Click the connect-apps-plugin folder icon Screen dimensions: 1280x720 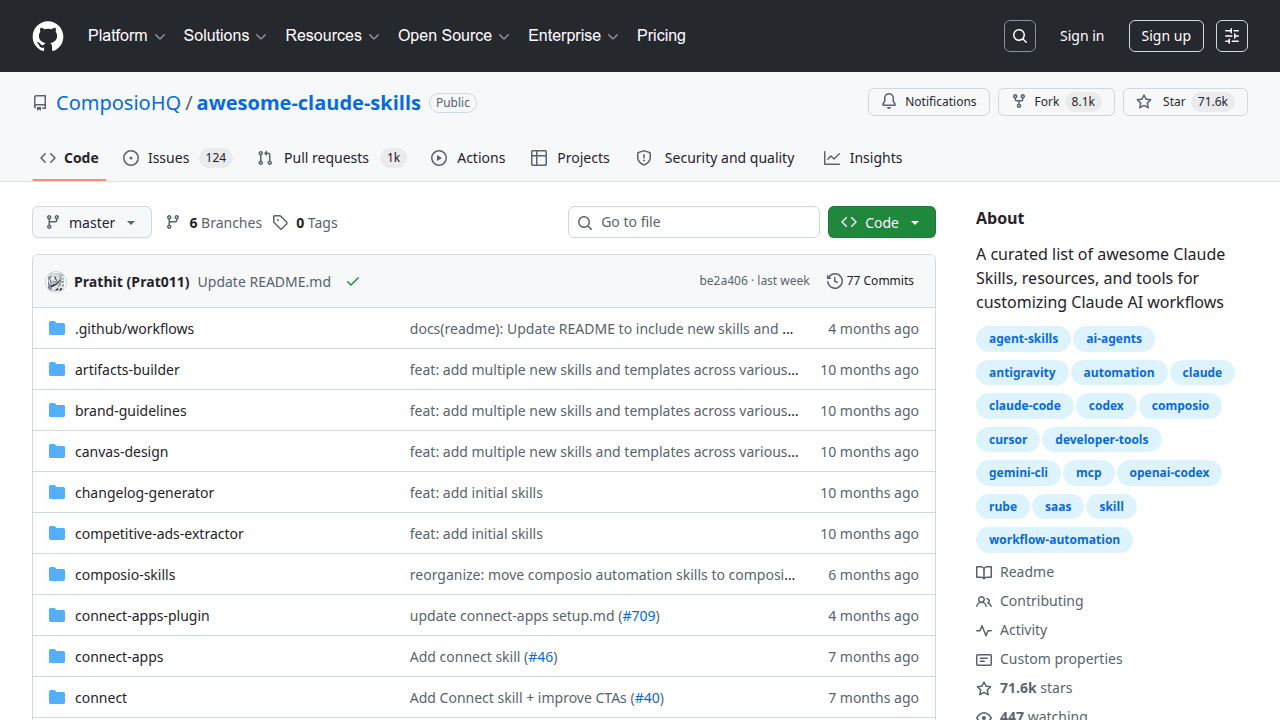(x=57, y=616)
